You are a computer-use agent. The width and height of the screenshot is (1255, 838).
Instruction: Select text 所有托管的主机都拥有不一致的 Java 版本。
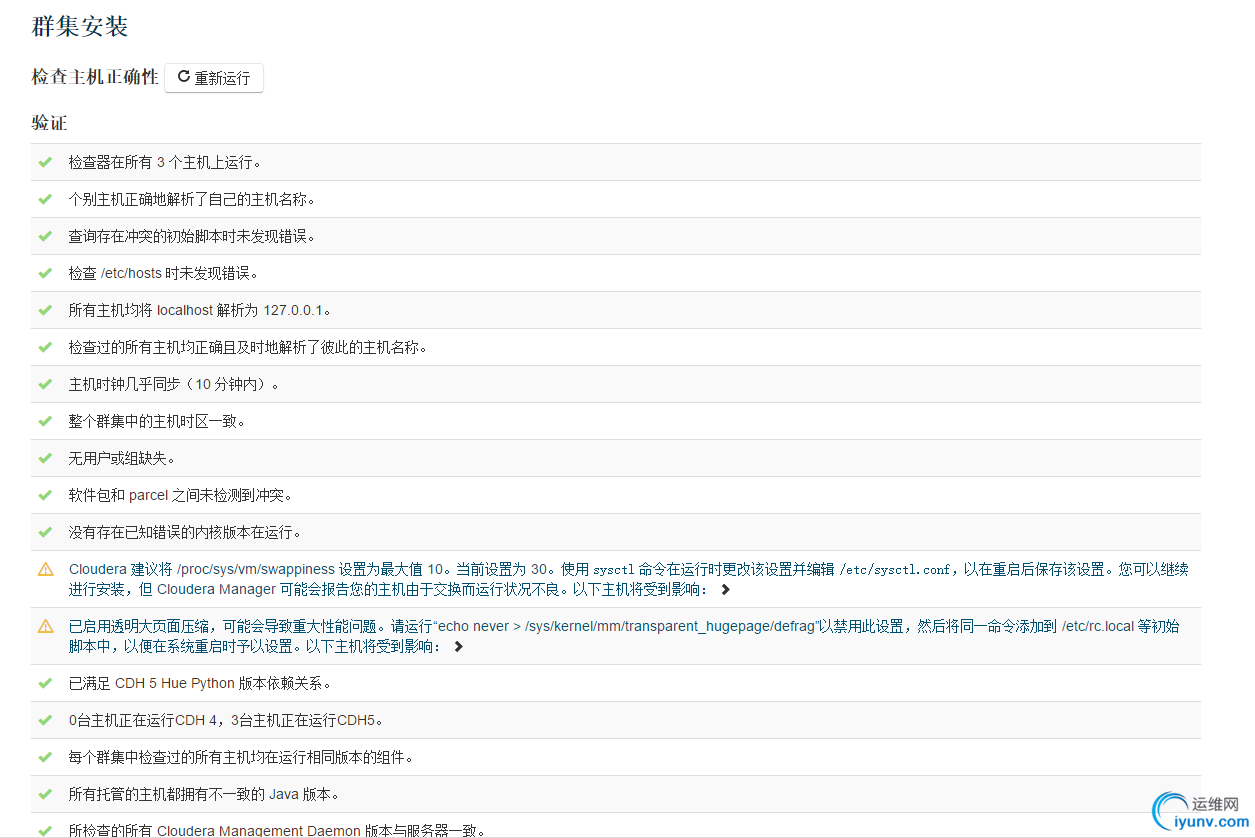coord(204,794)
